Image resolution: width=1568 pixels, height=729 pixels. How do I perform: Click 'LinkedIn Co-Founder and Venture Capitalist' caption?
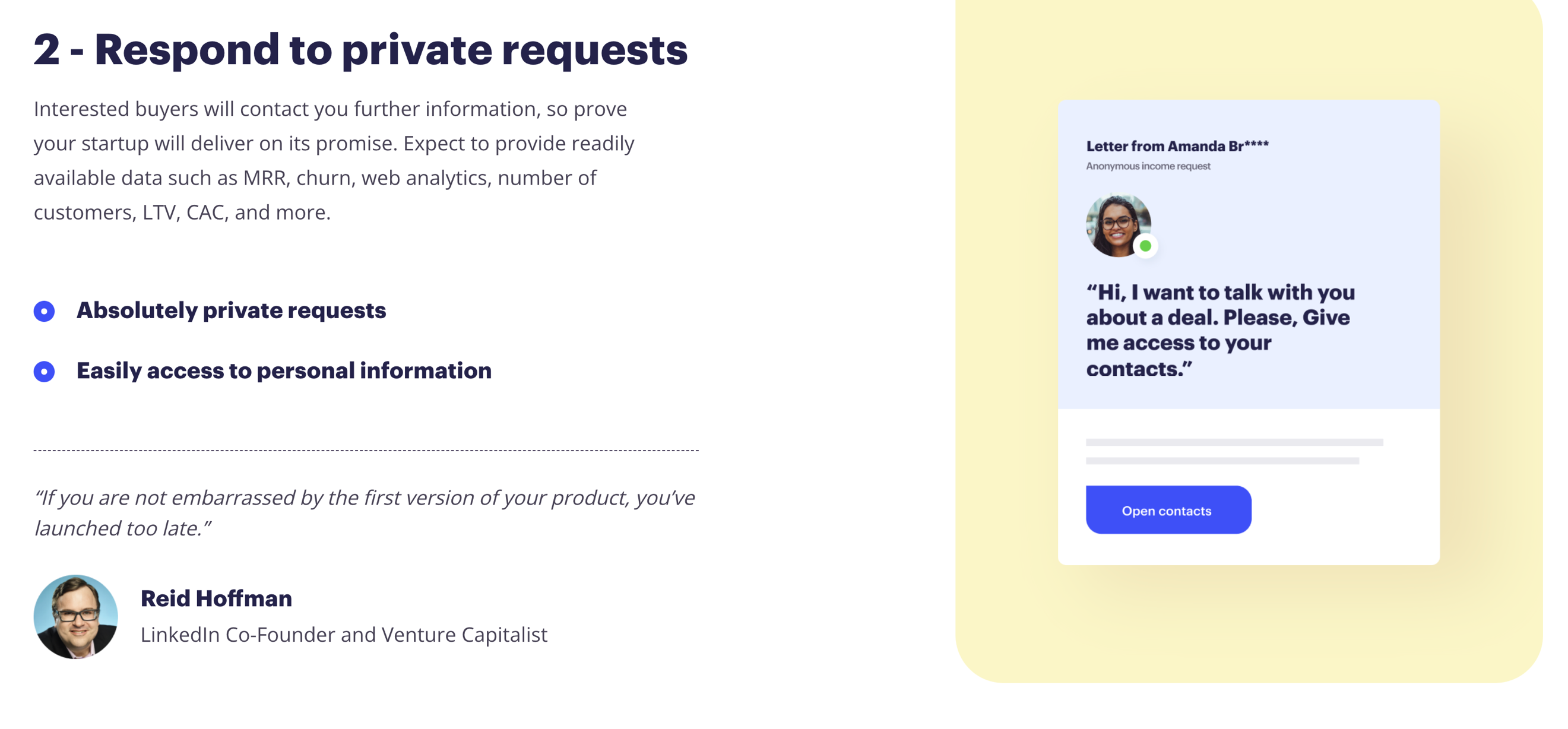click(344, 635)
